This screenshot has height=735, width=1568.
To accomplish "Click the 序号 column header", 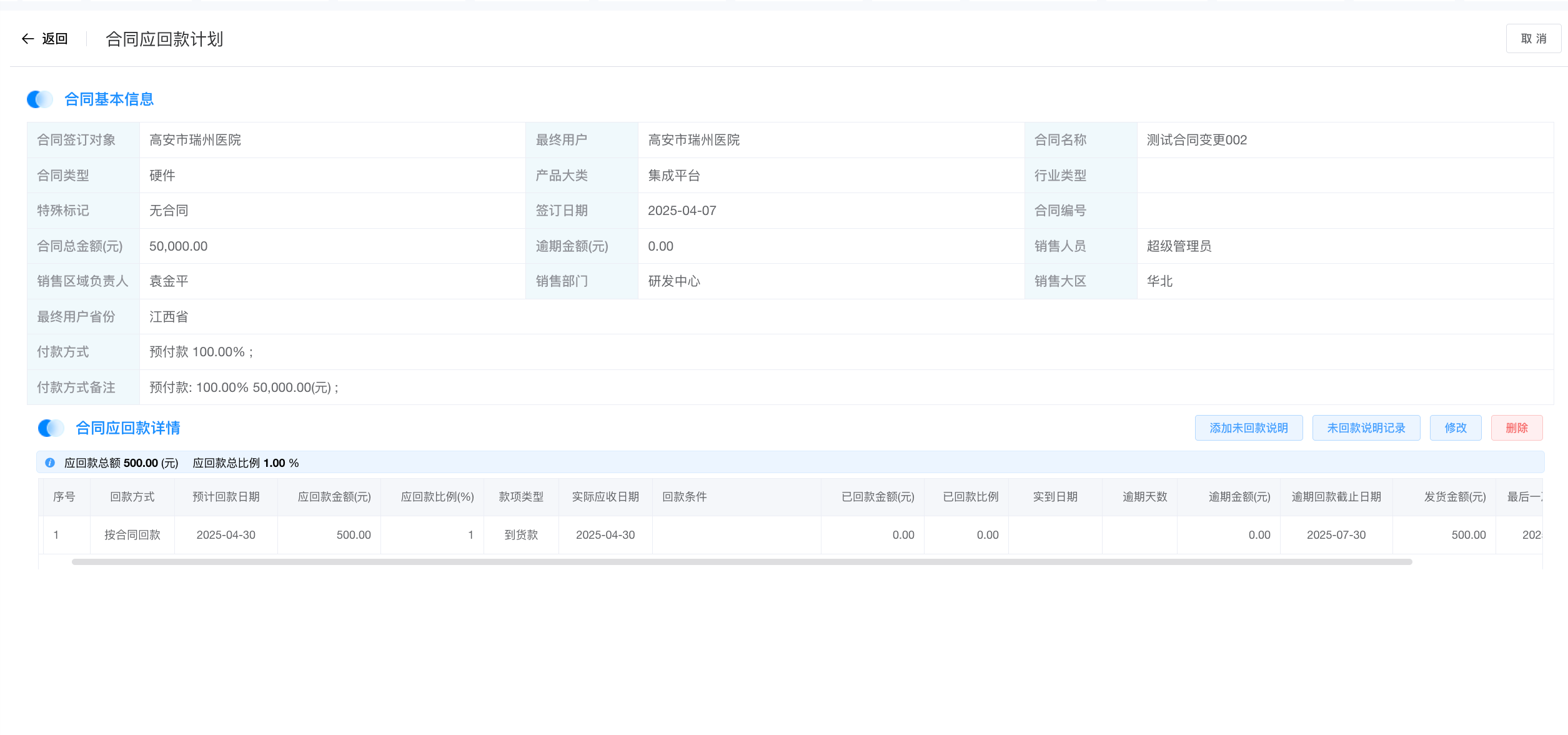I will pos(64,497).
